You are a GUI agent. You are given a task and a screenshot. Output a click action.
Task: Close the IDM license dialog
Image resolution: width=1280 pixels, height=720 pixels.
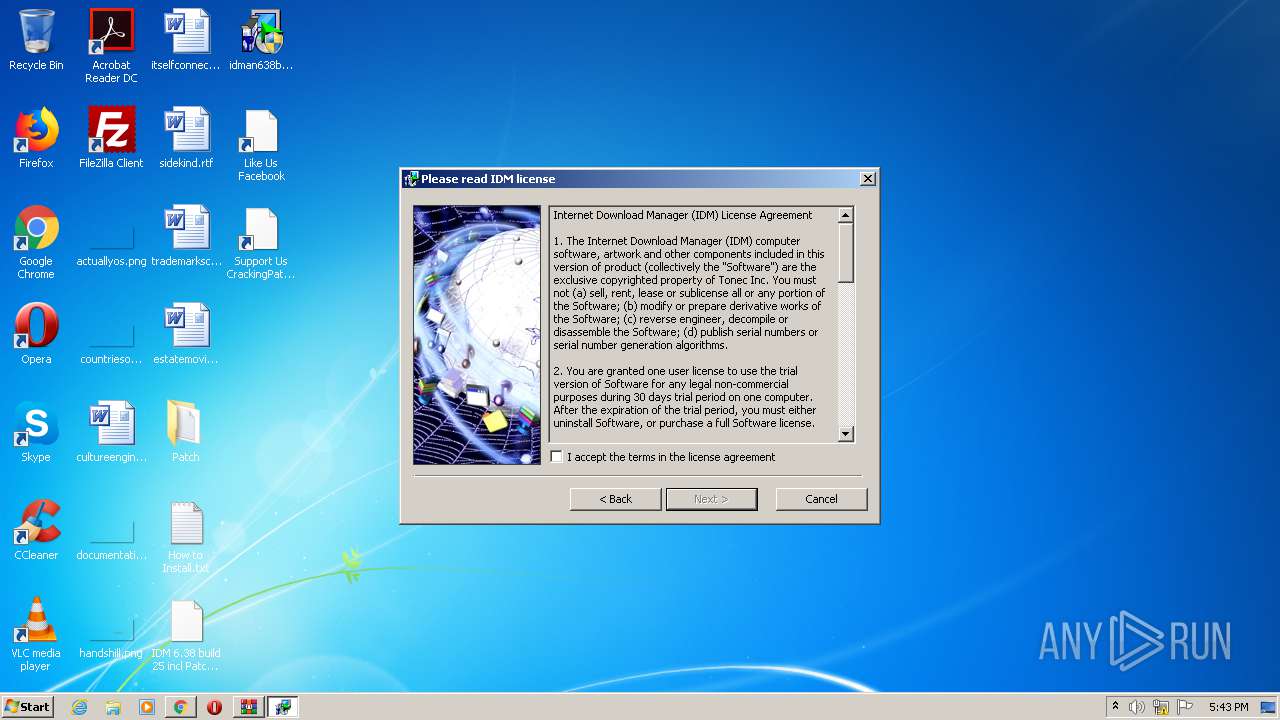click(867, 179)
